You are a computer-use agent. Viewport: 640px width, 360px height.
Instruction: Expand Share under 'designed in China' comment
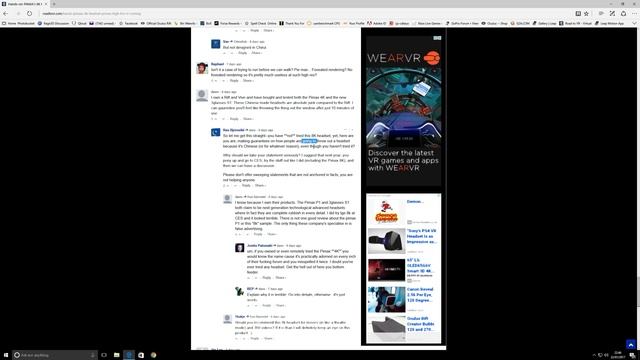[256, 53]
